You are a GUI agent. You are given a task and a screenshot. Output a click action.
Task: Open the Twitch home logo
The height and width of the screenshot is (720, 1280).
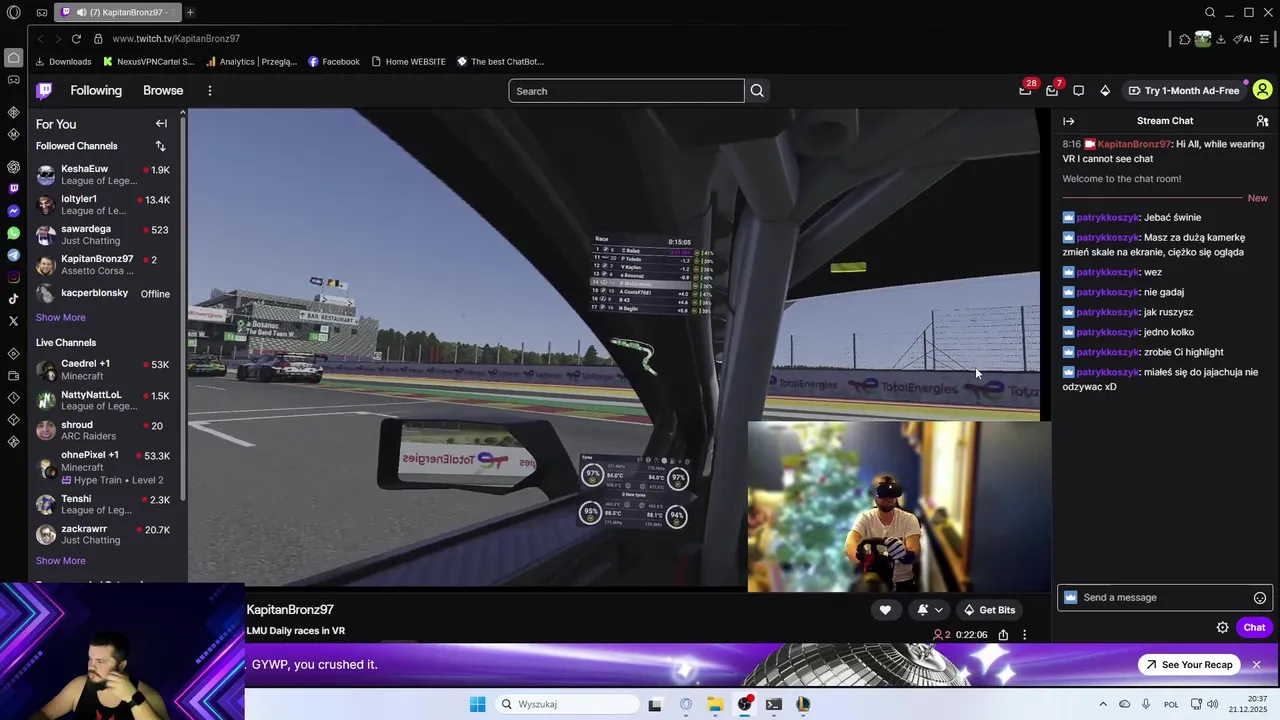[x=44, y=91]
